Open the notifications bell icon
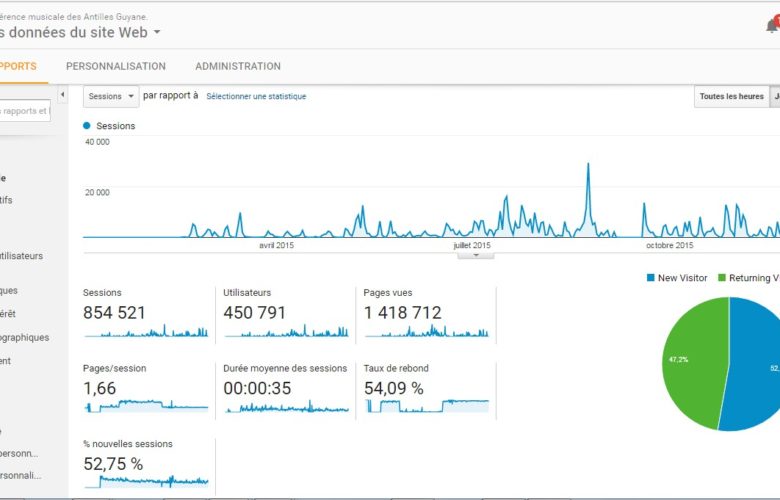This screenshot has width=780, height=500. [x=773, y=25]
